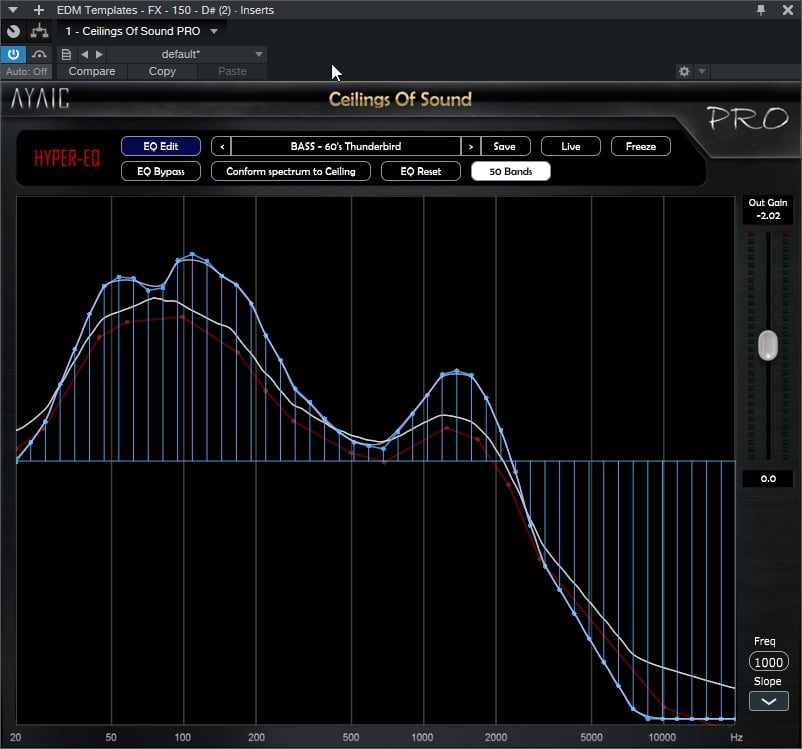Image resolution: width=802 pixels, height=749 pixels.
Task: Open the gear settings icon
Action: [x=684, y=72]
